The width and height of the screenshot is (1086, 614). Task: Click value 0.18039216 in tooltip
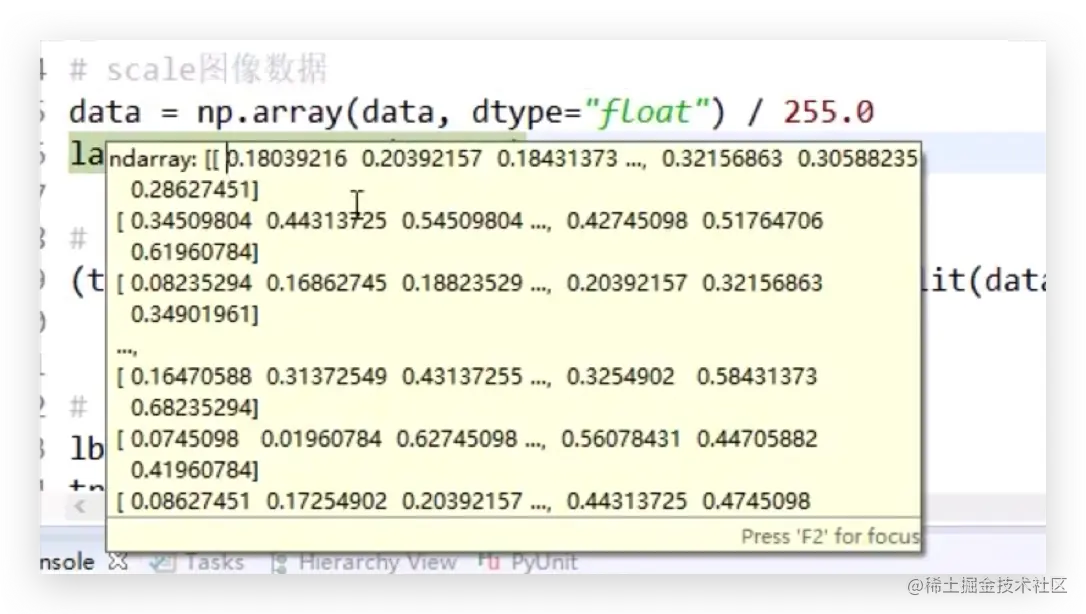tap(287, 159)
